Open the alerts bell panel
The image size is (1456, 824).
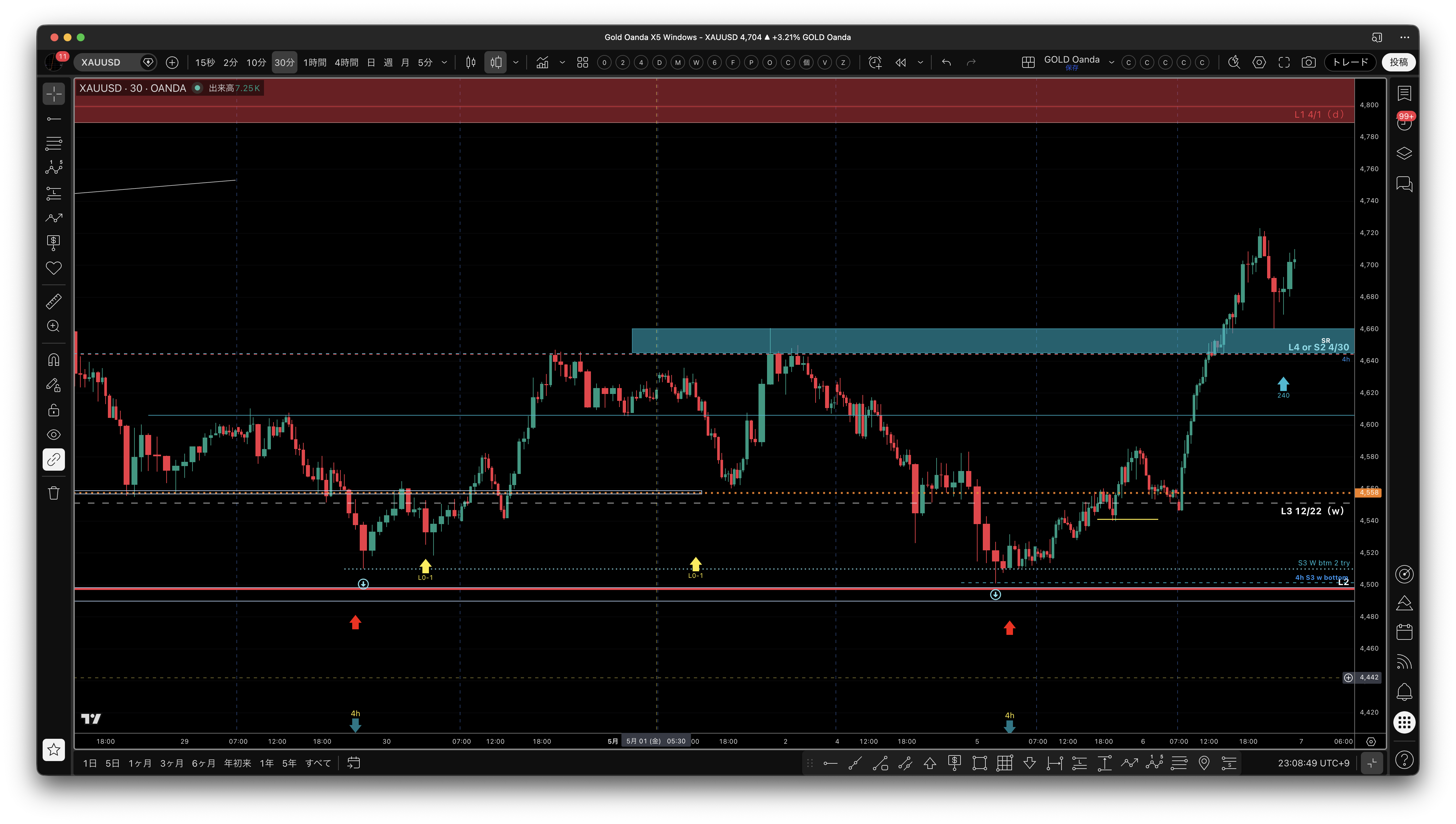point(1405,692)
